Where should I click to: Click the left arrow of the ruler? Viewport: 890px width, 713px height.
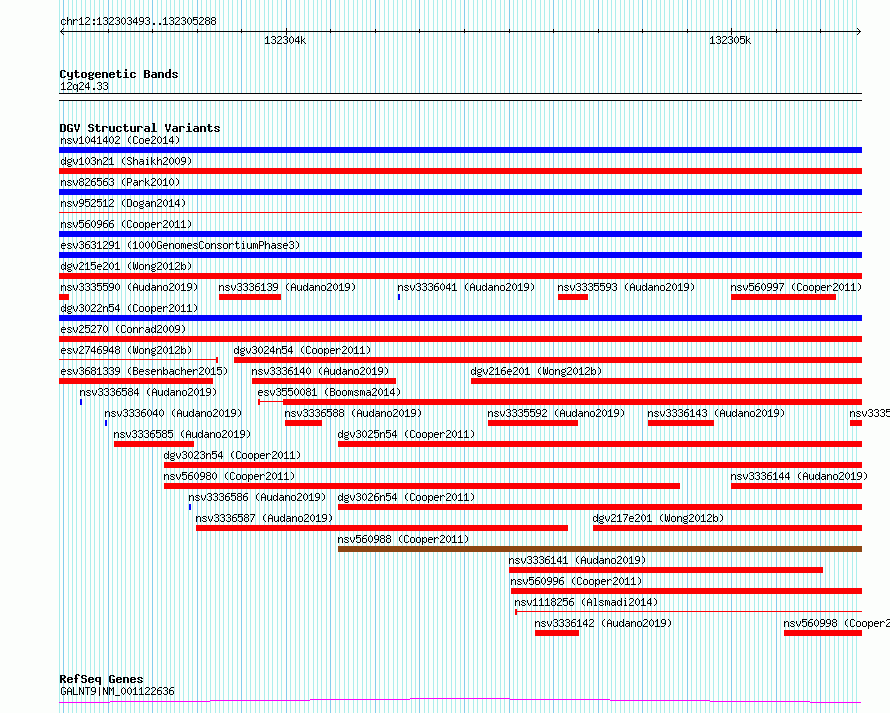(x=62, y=31)
